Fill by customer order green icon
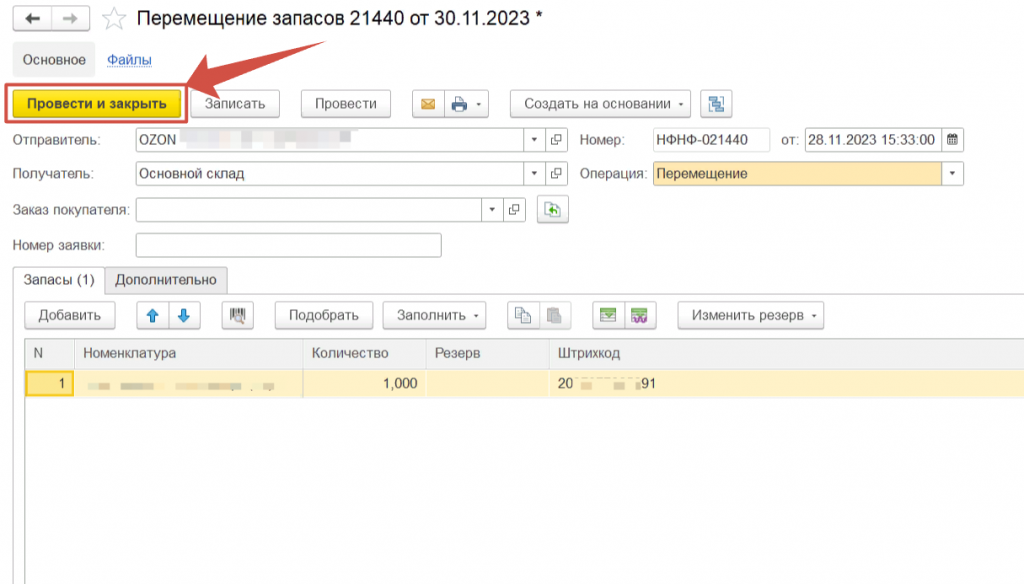 click(550, 209)
